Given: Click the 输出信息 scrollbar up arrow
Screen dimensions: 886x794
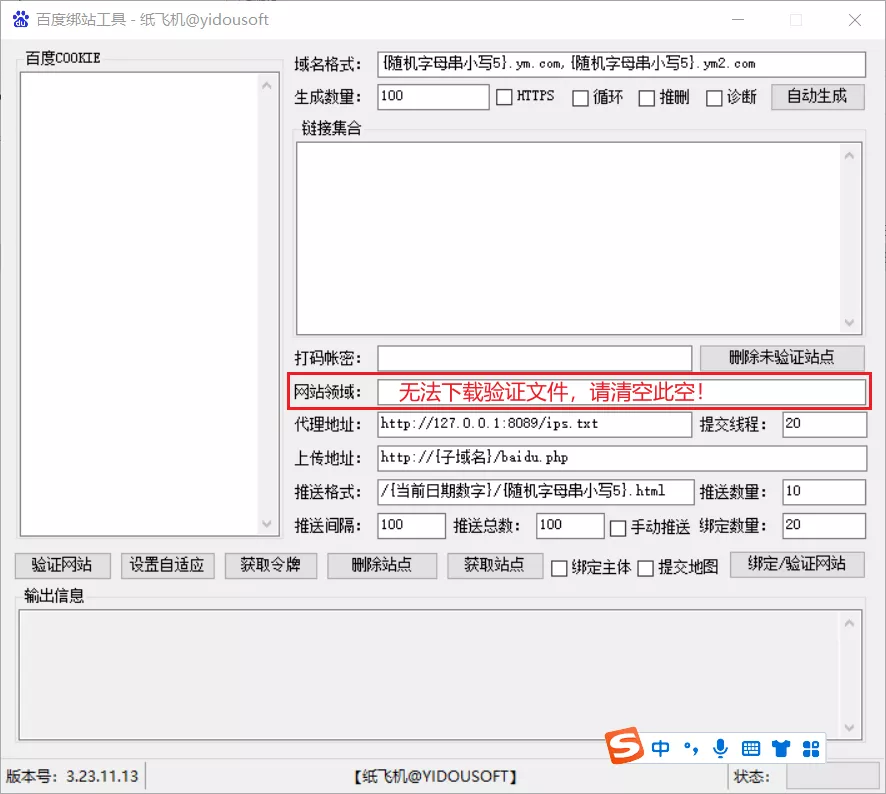Looking at the screenshot, I should coord(849,623).
